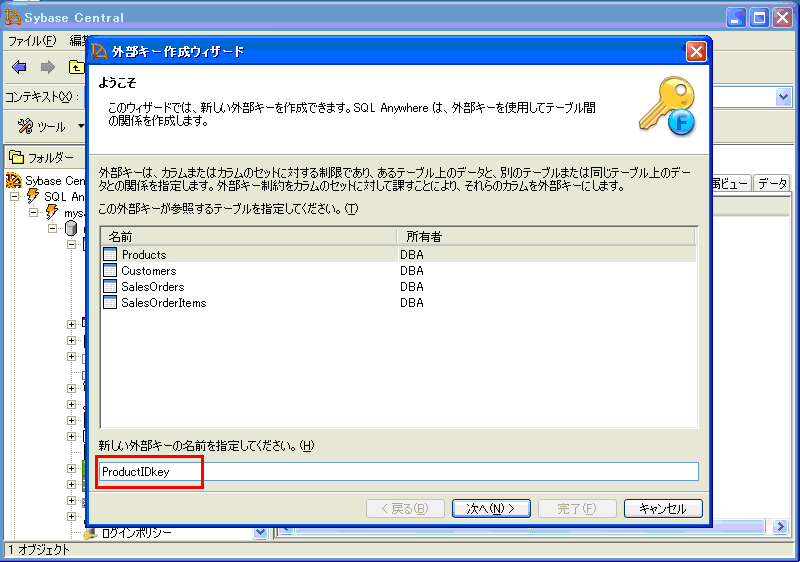
Task: Collapse the SQL Anywhere tree node
Action: click(x=15, y=197)
